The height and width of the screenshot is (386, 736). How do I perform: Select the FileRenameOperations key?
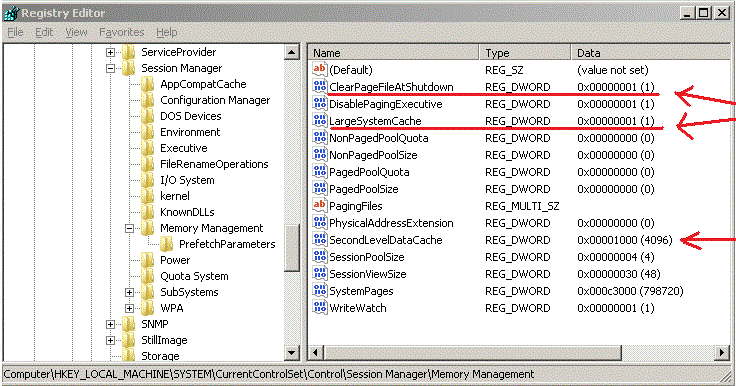[214, 164]
